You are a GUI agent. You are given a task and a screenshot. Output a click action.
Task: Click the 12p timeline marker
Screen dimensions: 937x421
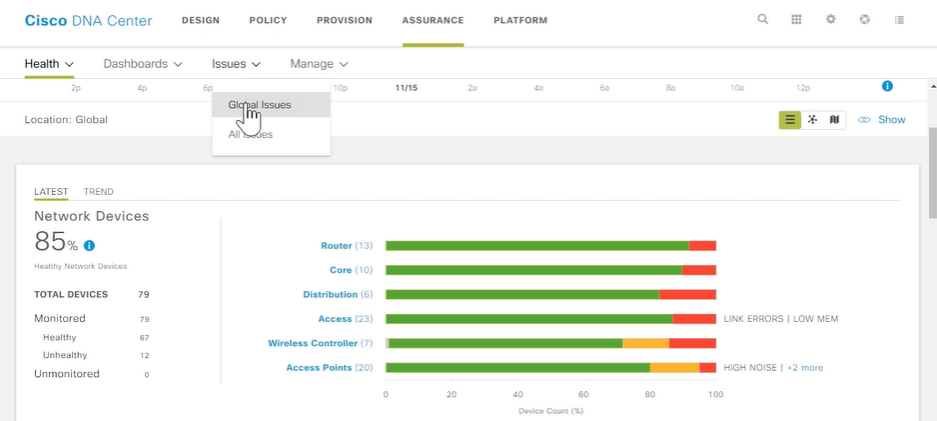coord(803,88)
